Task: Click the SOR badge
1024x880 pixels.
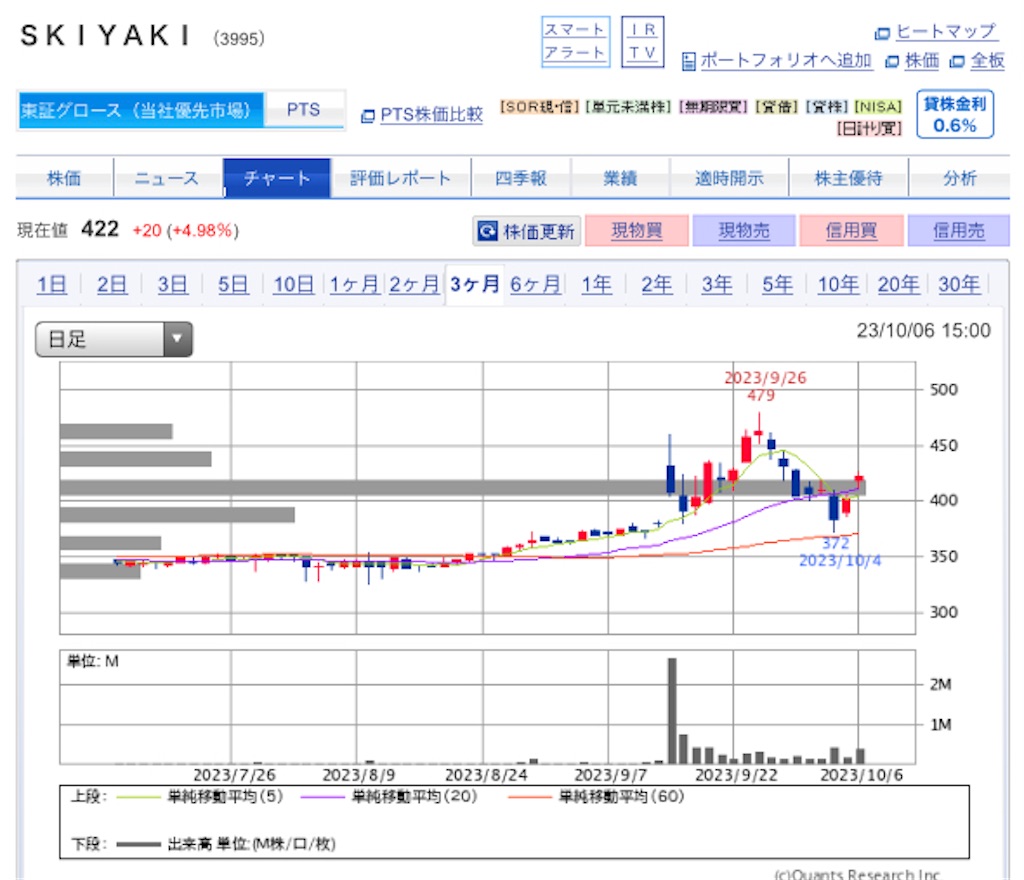Action: pos(539,106)
